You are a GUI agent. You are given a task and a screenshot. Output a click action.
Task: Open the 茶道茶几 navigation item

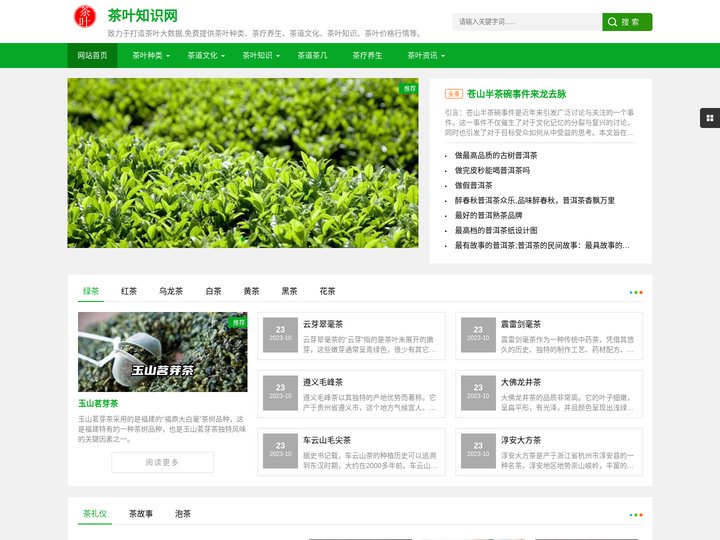312,56
